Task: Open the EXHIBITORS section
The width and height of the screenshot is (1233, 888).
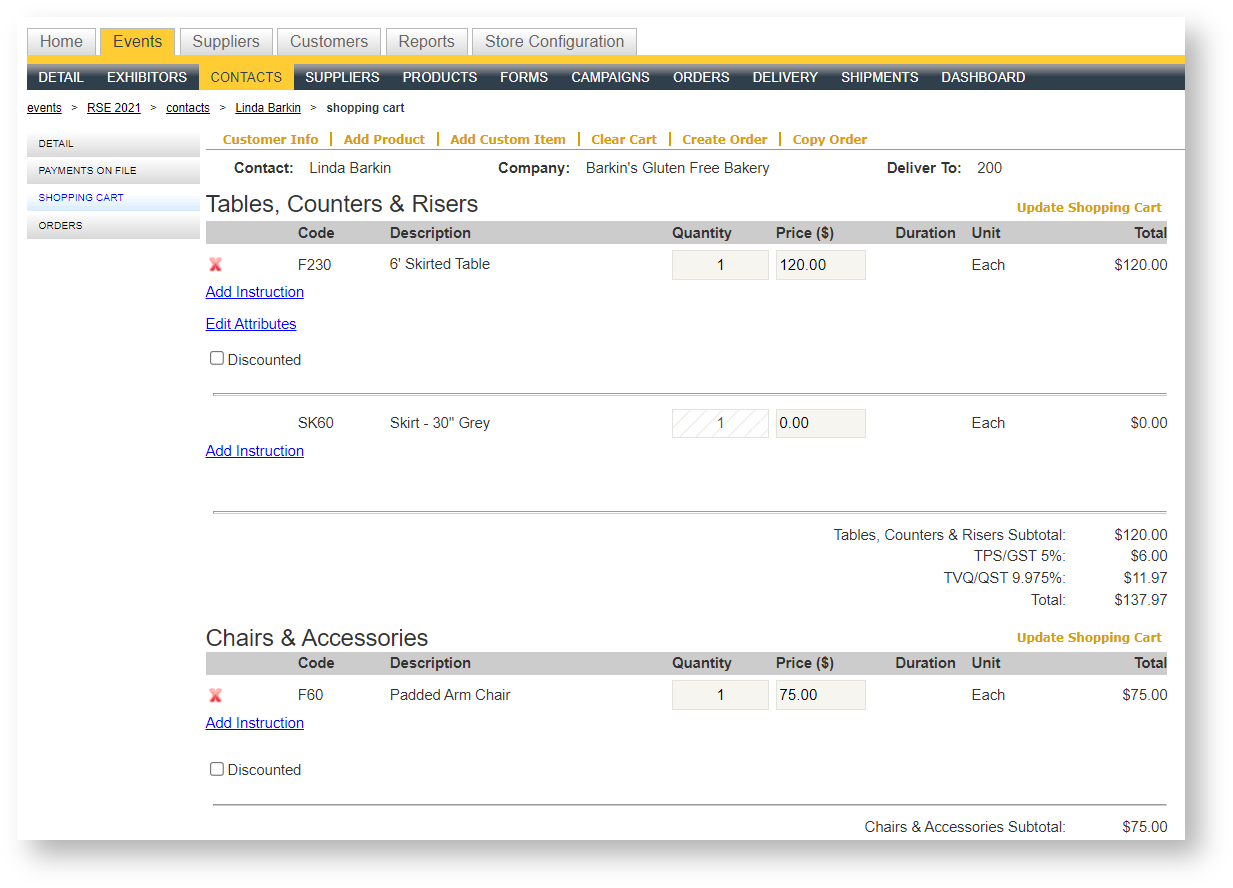Action: (x=147, y=77)
